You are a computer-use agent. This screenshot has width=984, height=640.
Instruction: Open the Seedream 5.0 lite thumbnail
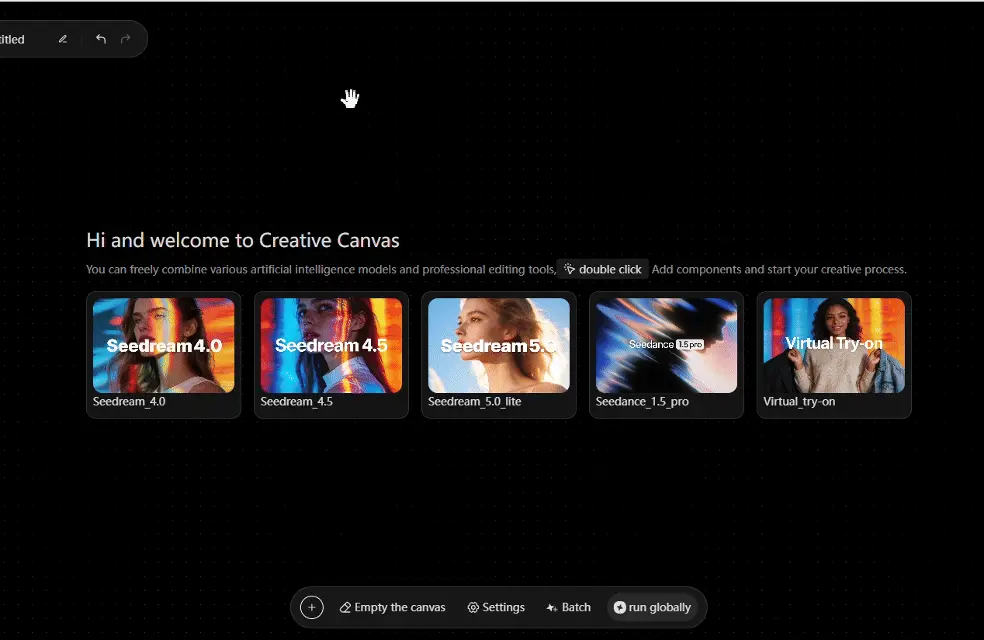point(499,346)
